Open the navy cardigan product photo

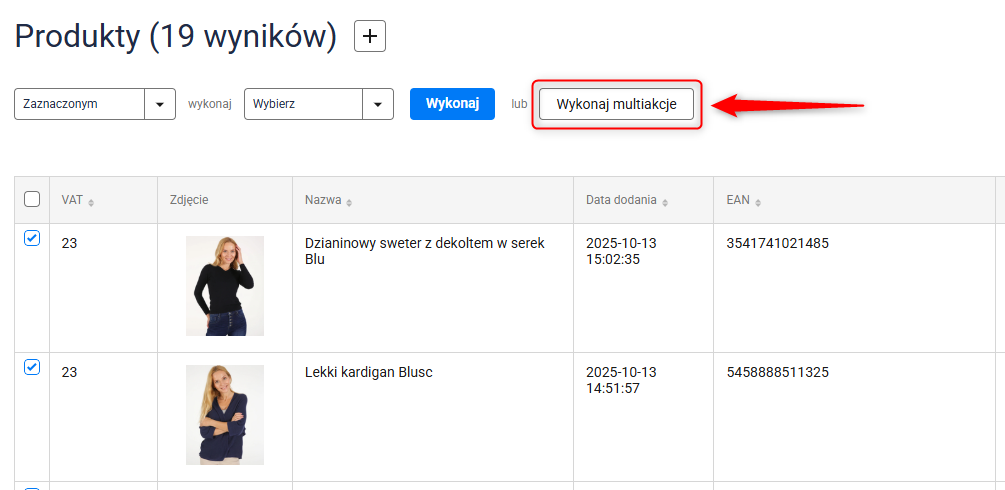click(x=225, y=414)
